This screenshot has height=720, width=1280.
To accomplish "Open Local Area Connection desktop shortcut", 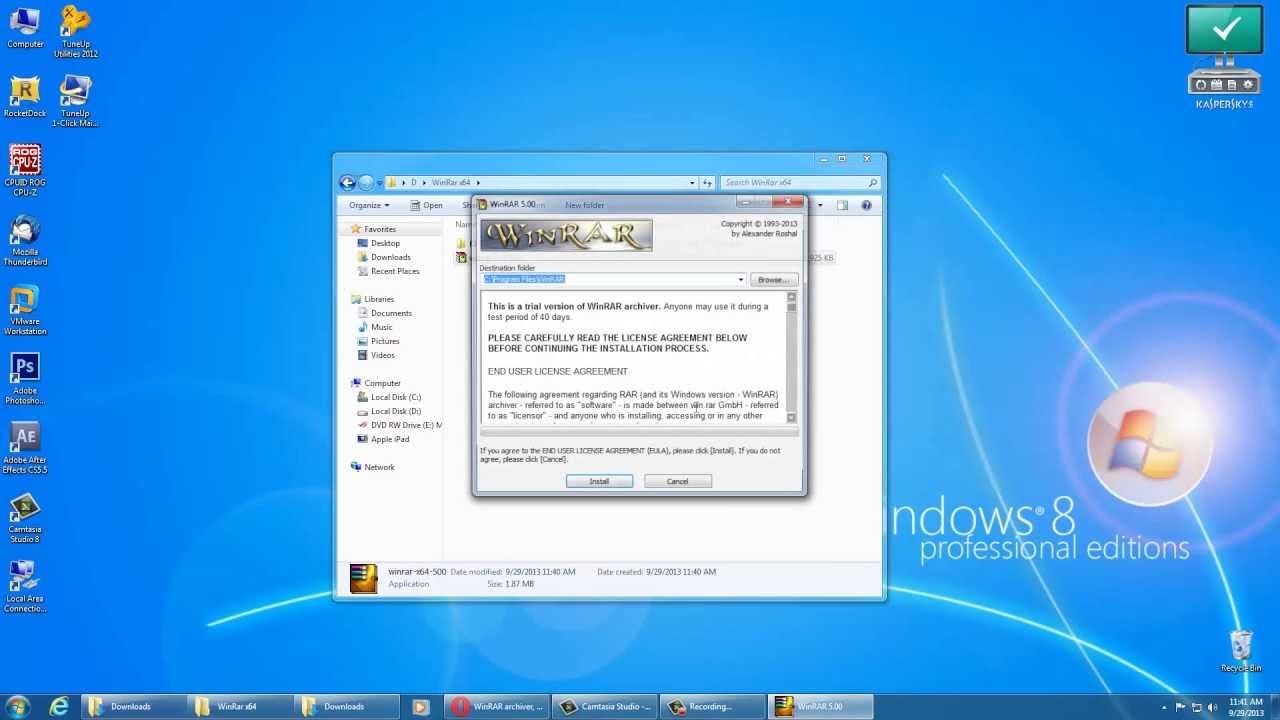I will [25, 587].
